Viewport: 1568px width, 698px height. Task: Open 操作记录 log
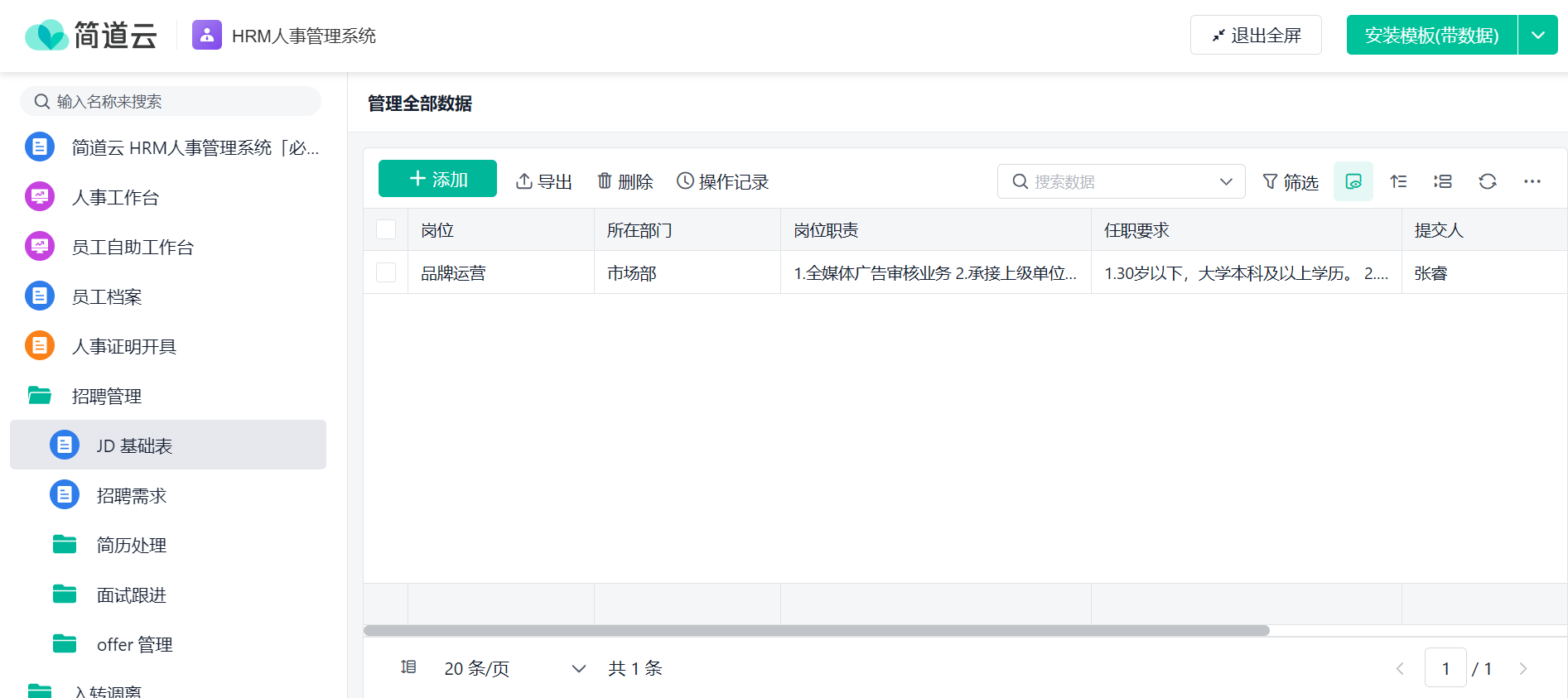coord(723,181)
